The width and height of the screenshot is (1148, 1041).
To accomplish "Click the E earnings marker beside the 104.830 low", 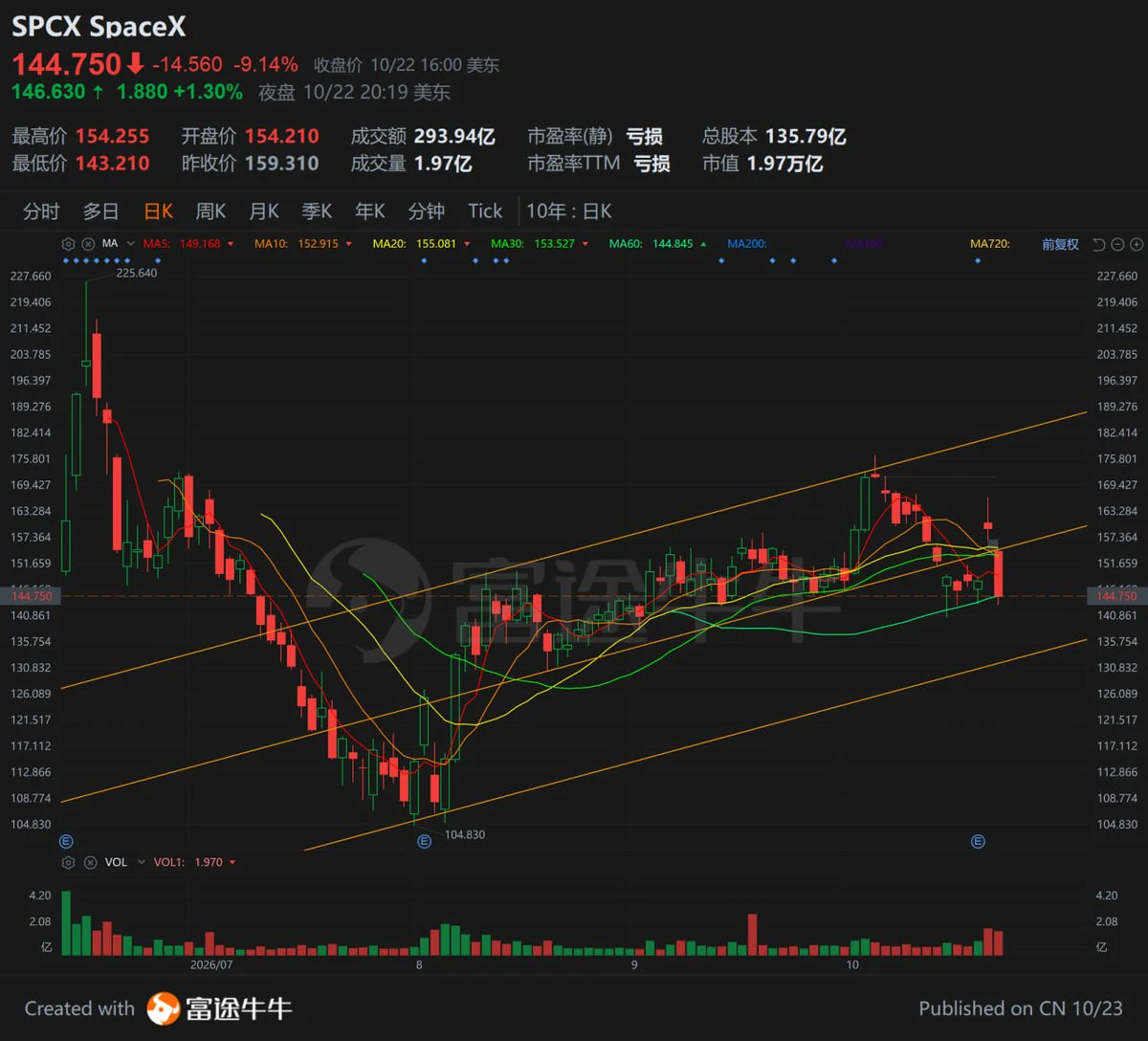I will tap(424, 841).
